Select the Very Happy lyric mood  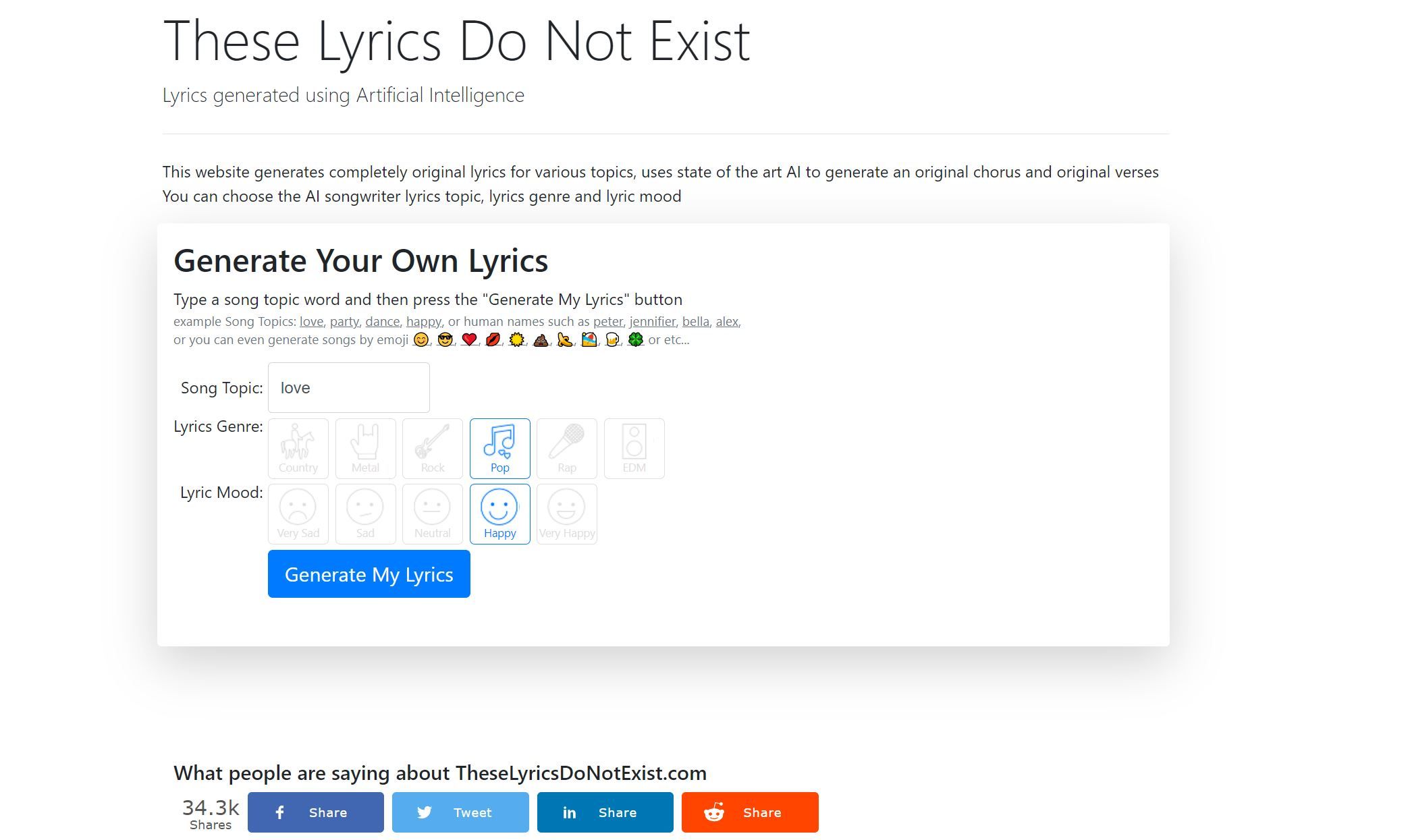click(x=566, y=513)
